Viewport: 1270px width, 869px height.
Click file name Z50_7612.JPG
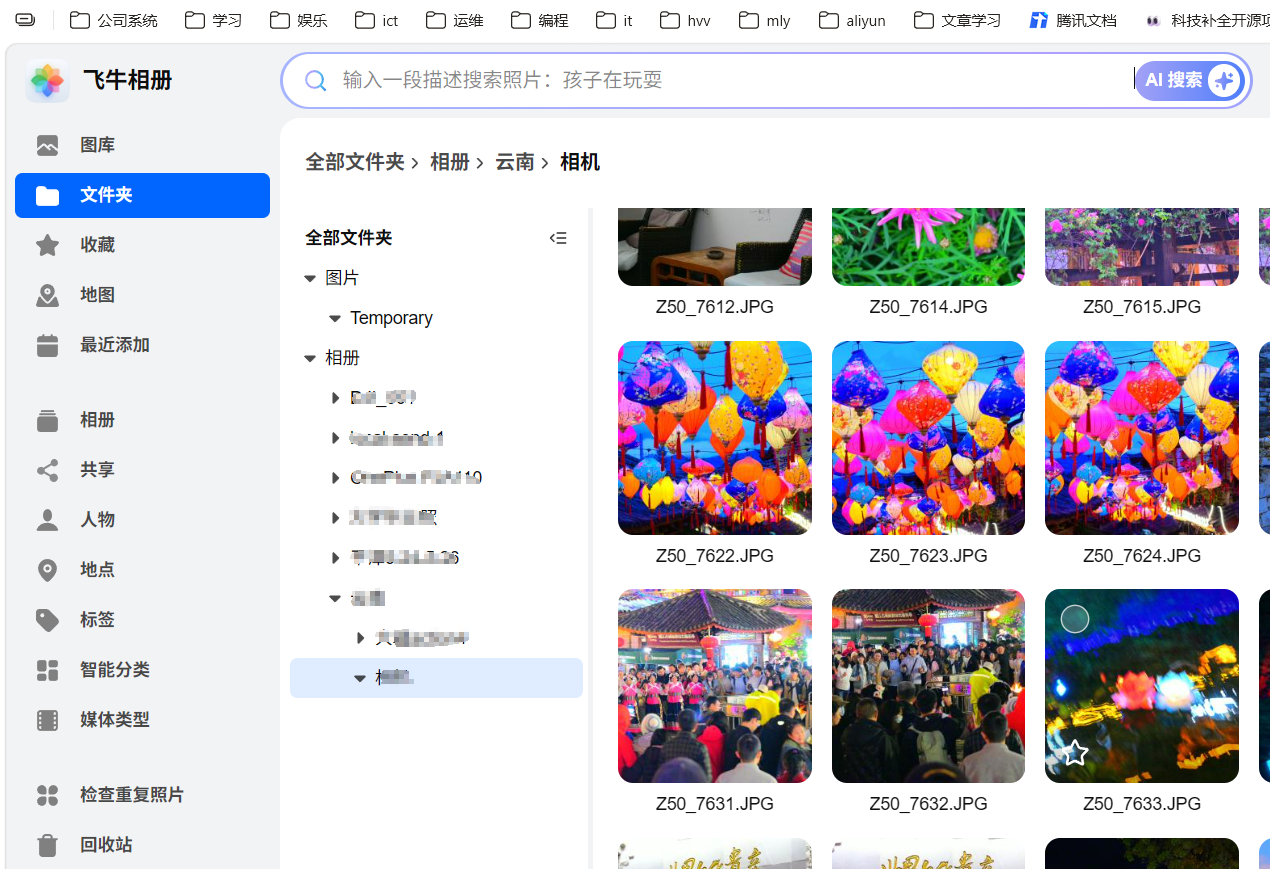715,307
